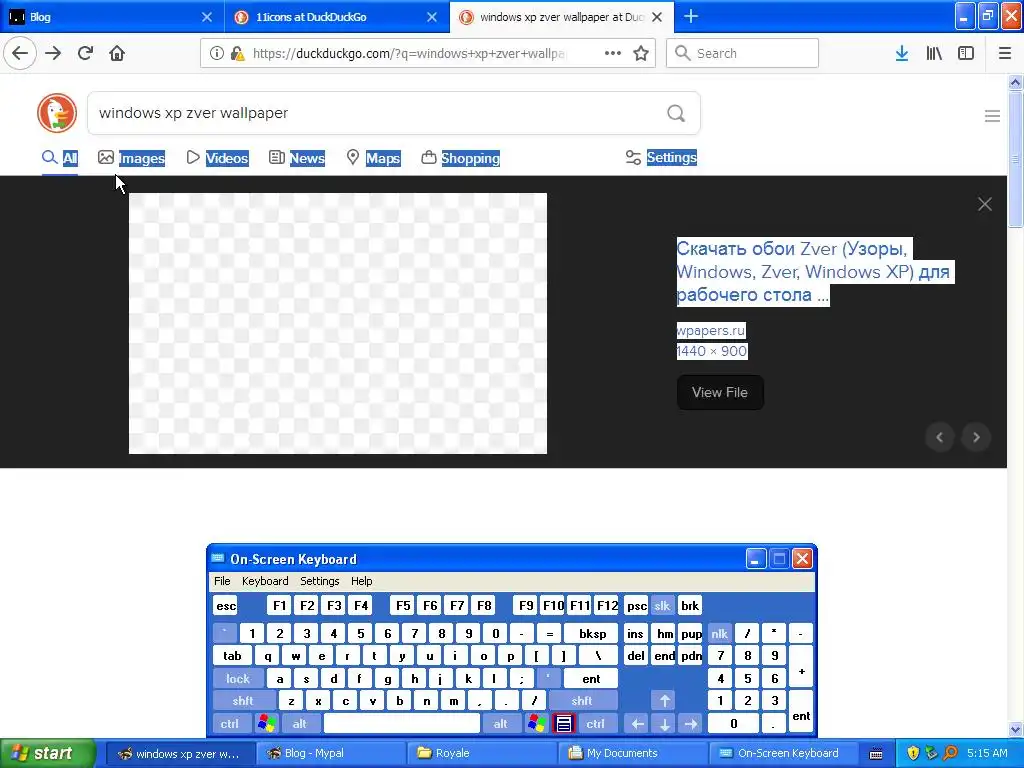Open the Скачать обои Zver title link
This screenshot has width=1024, height=768.
pyautogui.click(x=813, y=272)
